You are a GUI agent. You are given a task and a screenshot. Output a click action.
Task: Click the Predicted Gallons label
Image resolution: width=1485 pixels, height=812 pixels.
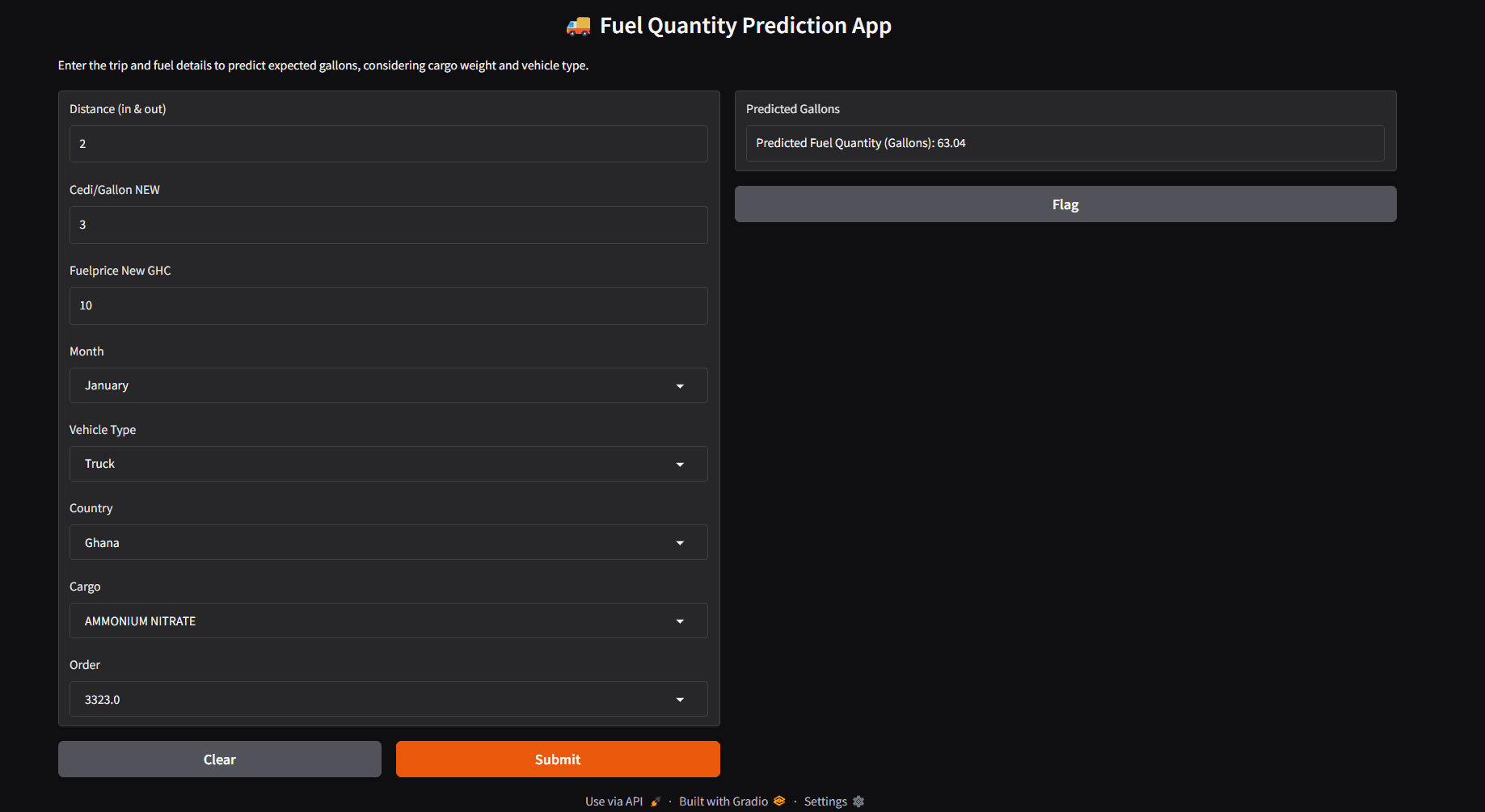point(793,109)
